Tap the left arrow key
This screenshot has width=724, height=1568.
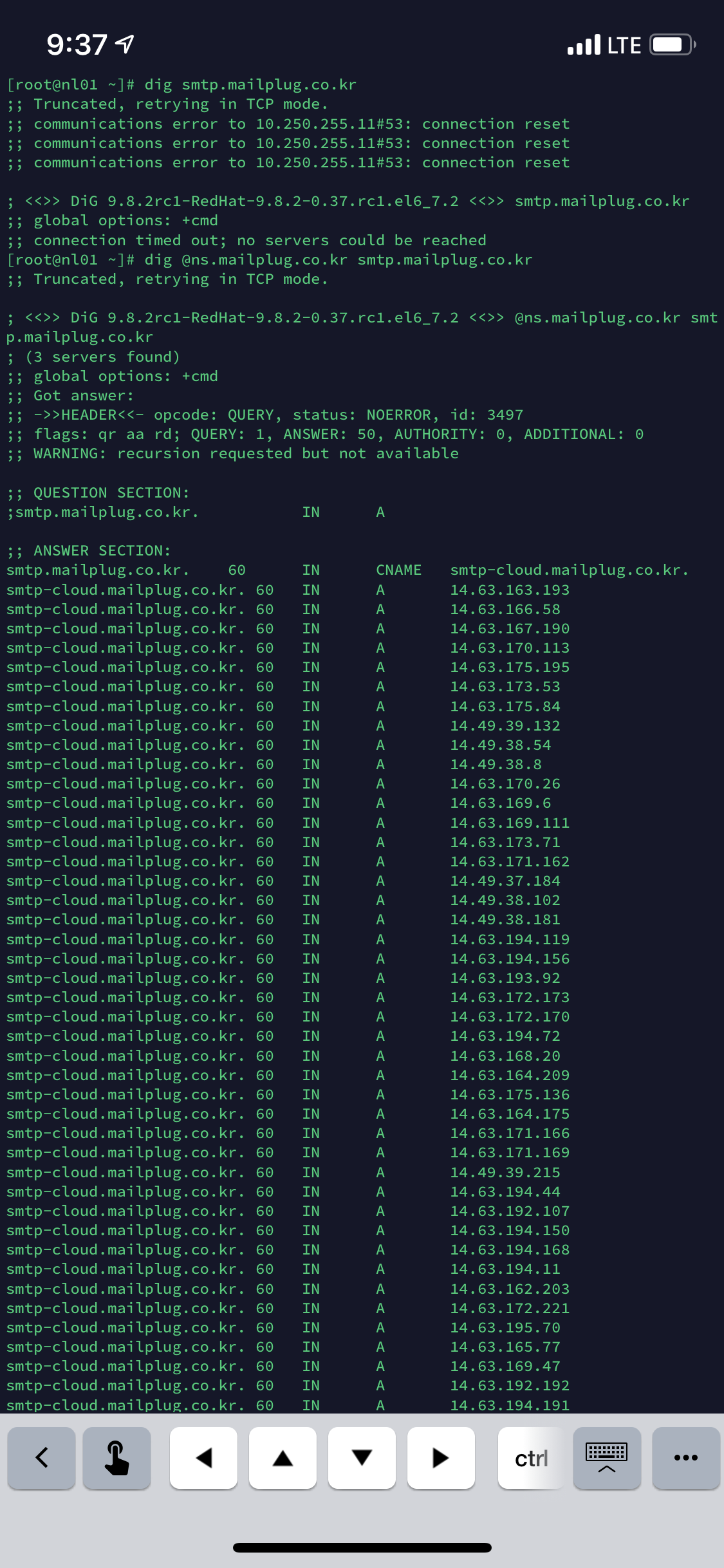click(203, 1457)
